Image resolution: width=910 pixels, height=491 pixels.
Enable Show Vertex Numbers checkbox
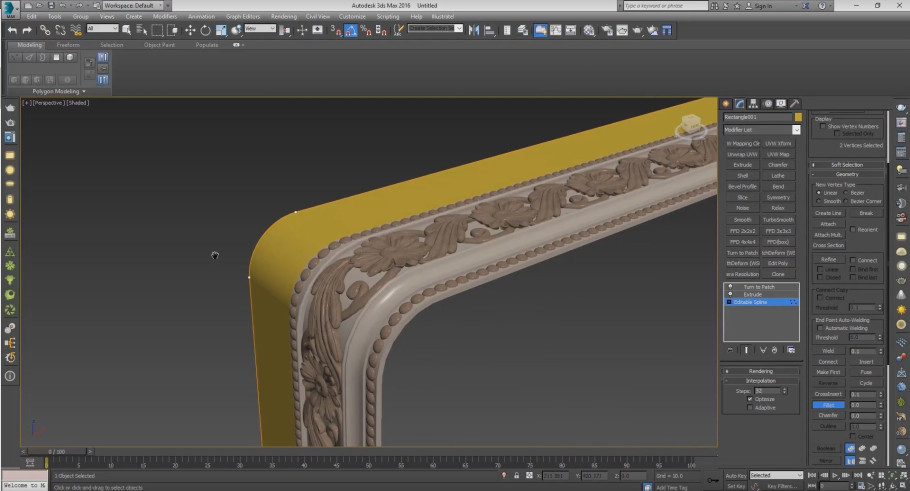821,126
